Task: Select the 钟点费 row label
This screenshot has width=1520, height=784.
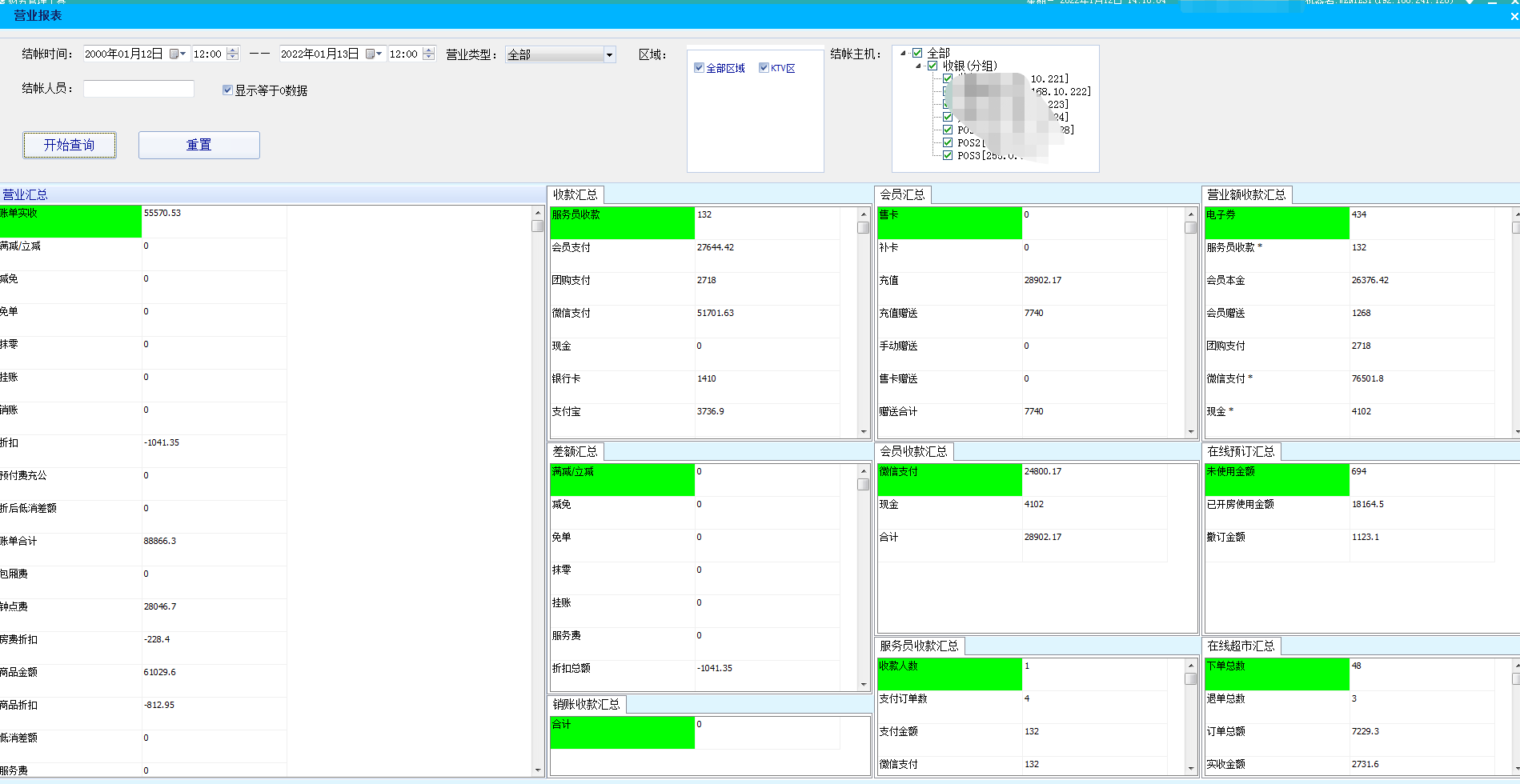Action: [14, 606]
